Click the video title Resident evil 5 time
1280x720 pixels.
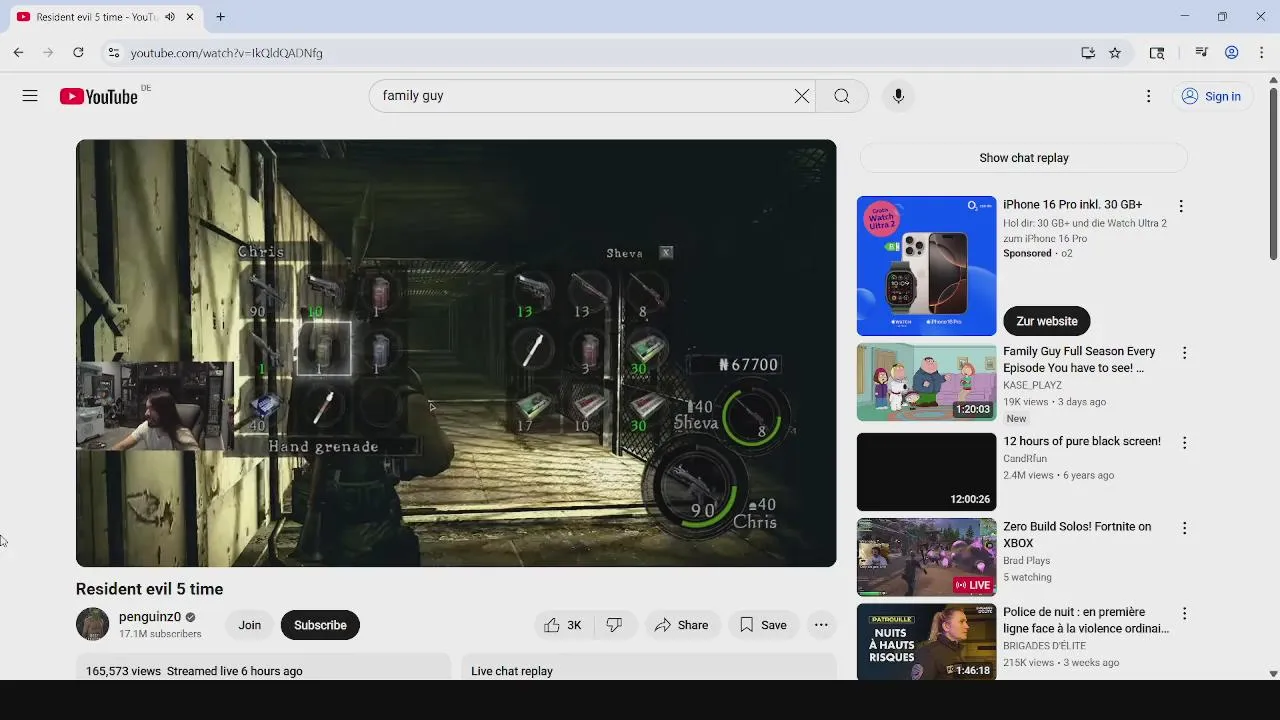(149, 589)
